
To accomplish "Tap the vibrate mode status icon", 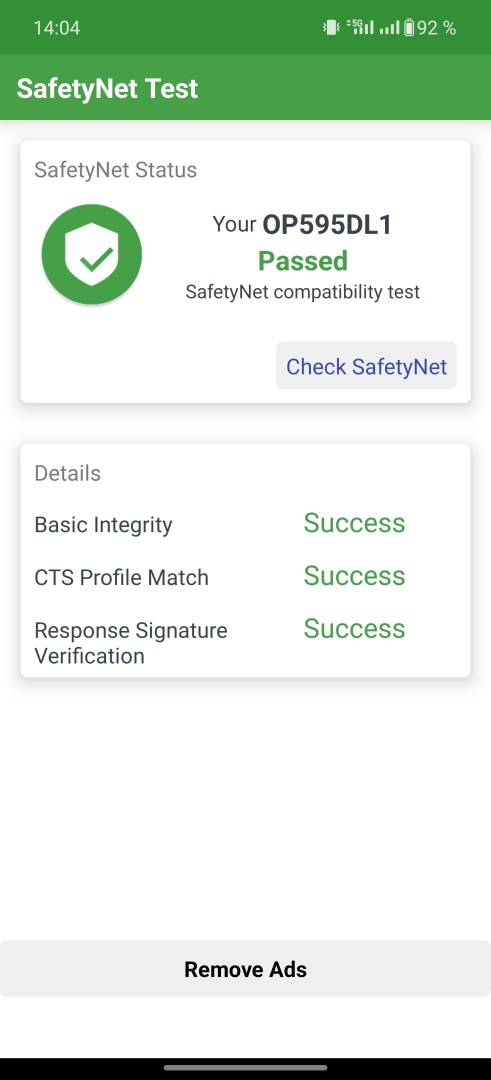I will click(331, 28).
